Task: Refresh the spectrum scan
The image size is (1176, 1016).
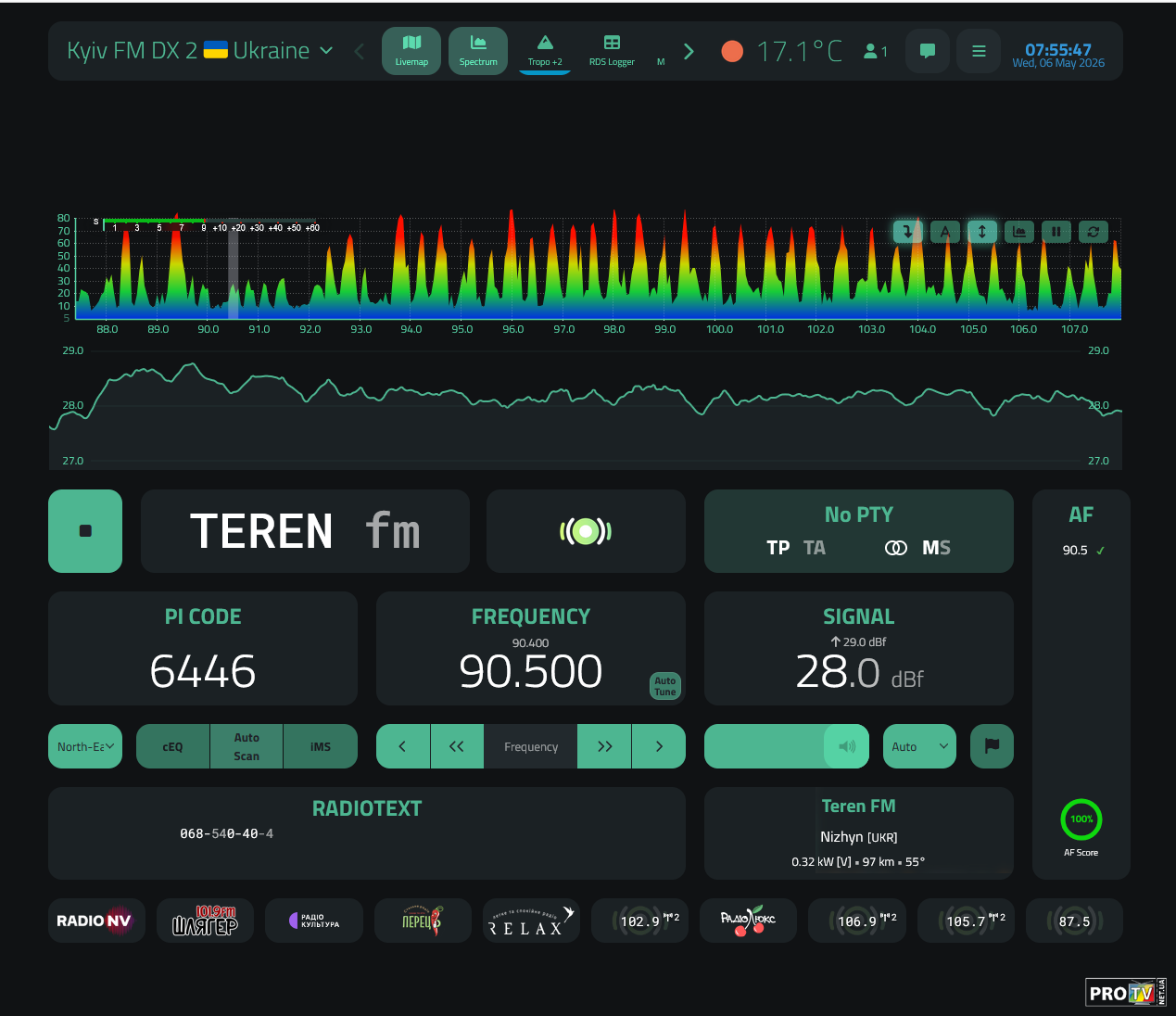Action: point(1093,232)
